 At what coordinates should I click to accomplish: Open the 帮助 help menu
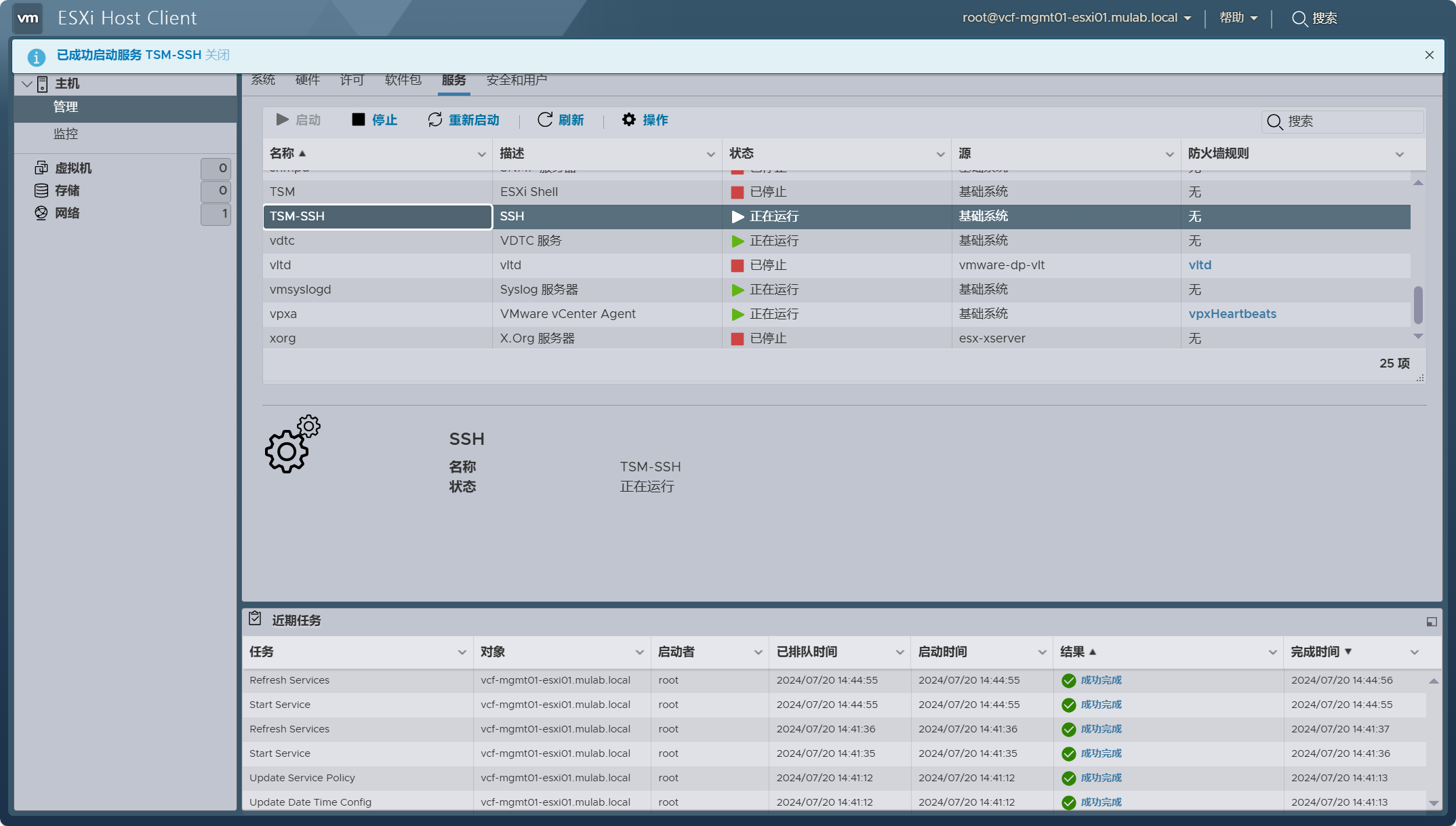pos(1238,18)
